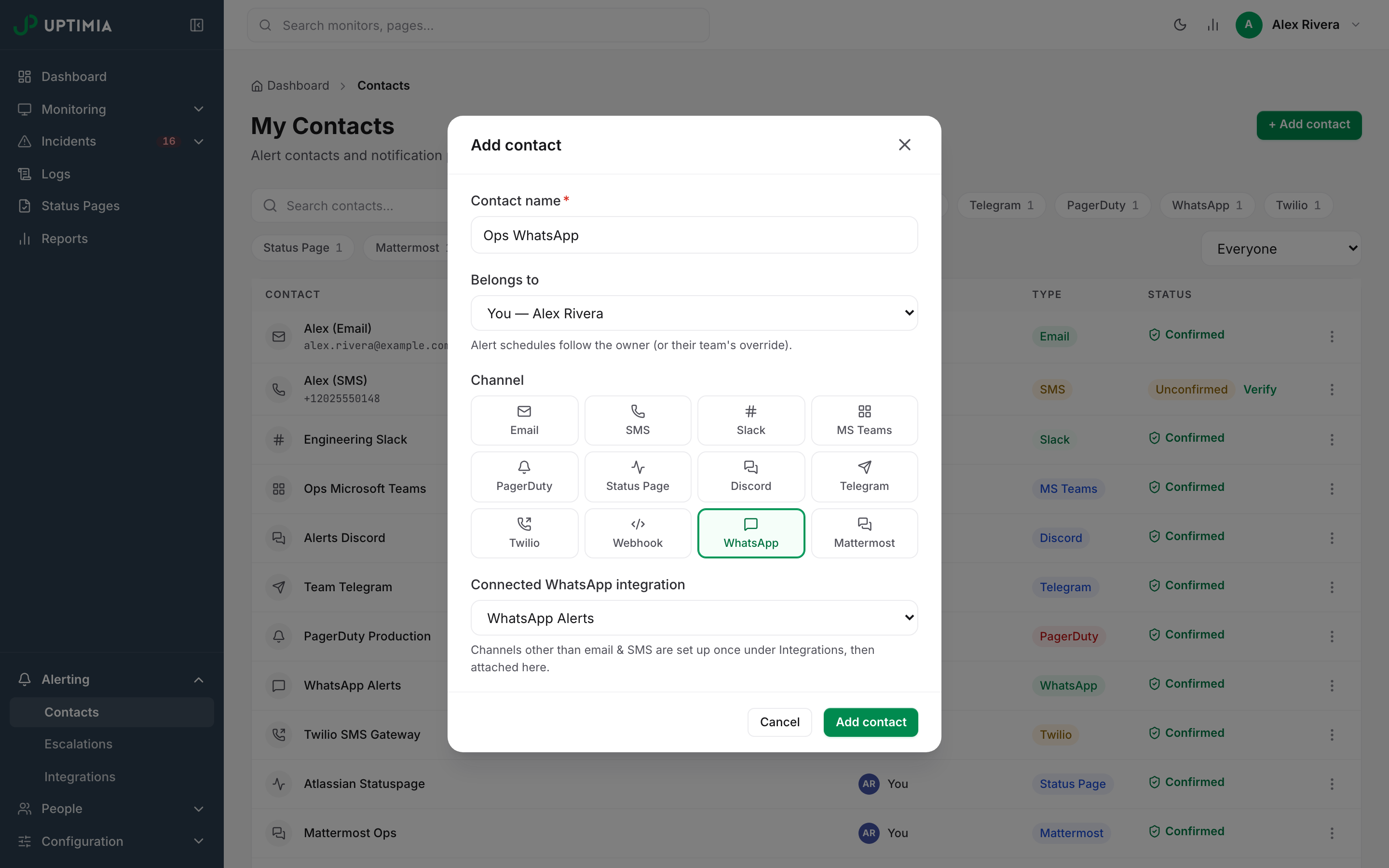Click the Contact name input field
This screenshot has height=868, width=1389.
(x=694, y=235)
